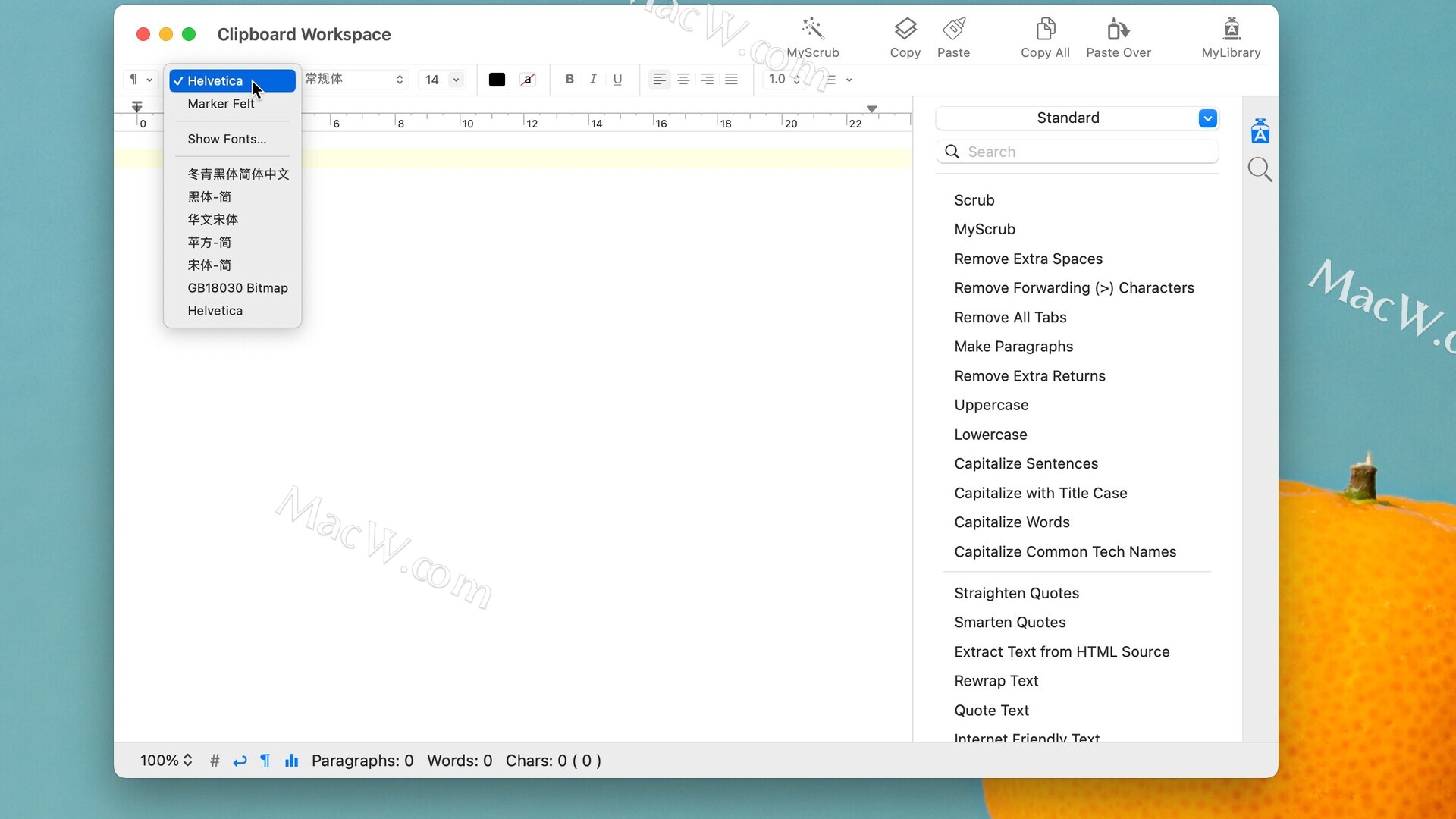Click the MyScrub magic wand icon
Screen dimensions: 1456x819
812,30
